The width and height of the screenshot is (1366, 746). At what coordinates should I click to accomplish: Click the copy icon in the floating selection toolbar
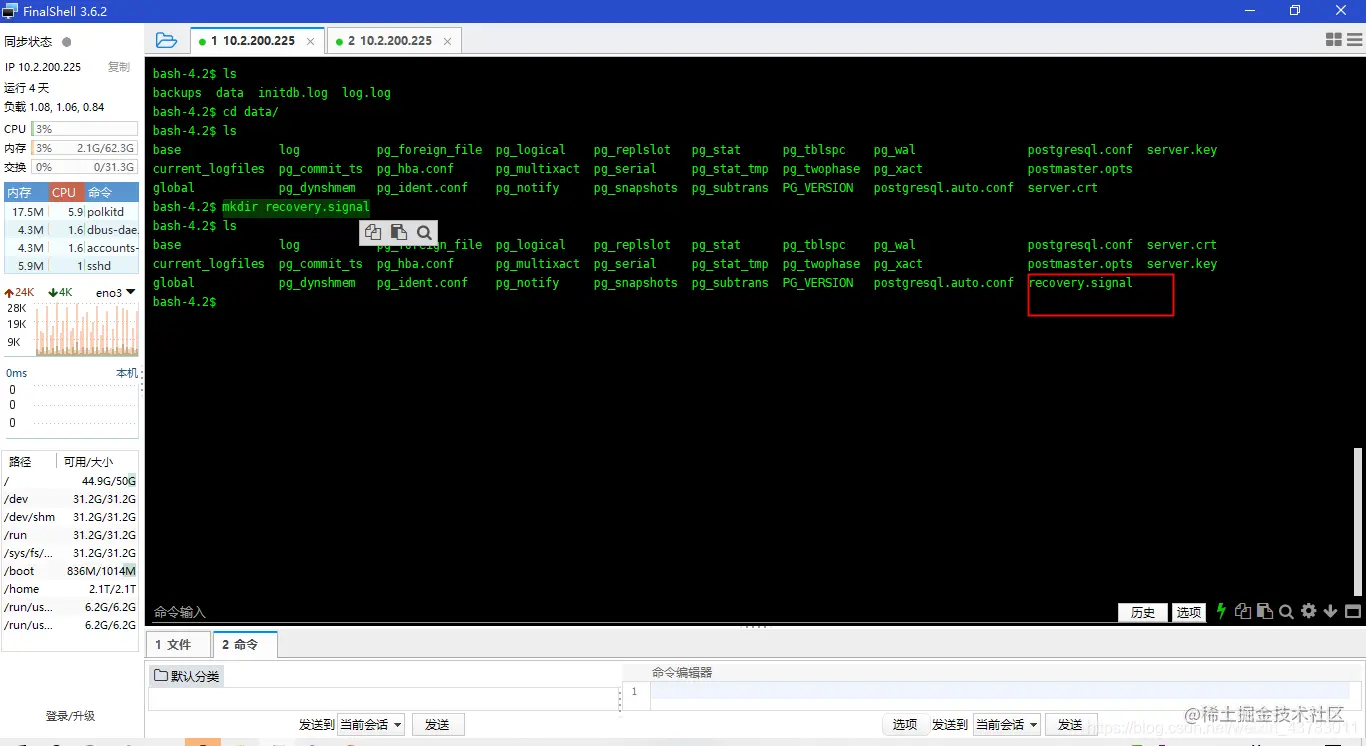coord(373,232)
